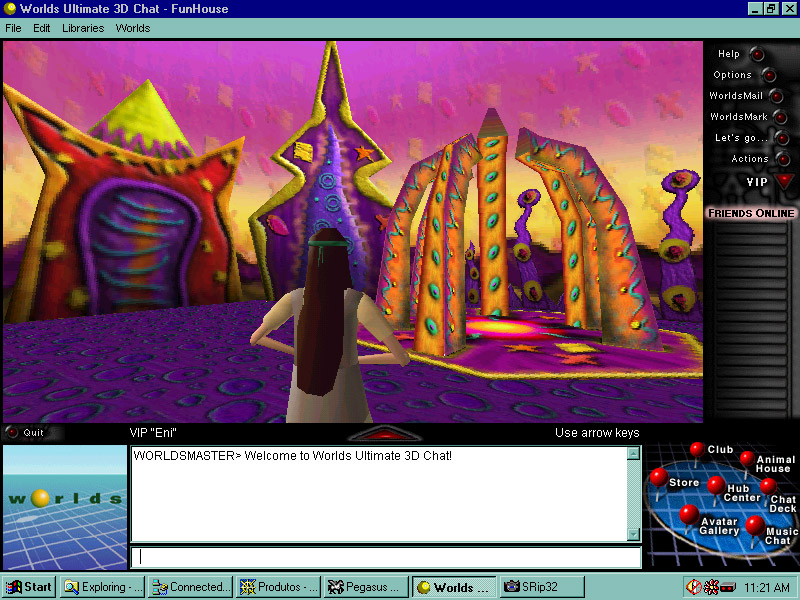Select the Animal House map pin

click(747, 459)
